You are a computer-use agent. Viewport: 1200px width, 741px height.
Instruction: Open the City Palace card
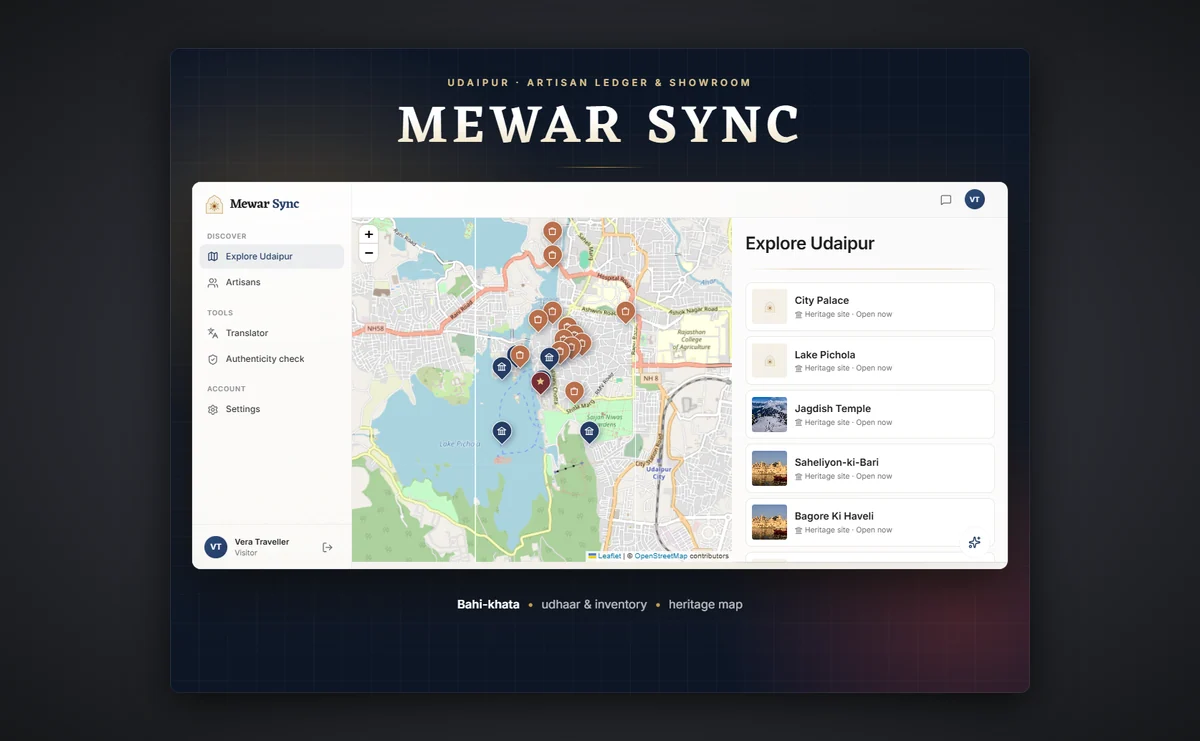pyautogui.click(x=870, y=307)
